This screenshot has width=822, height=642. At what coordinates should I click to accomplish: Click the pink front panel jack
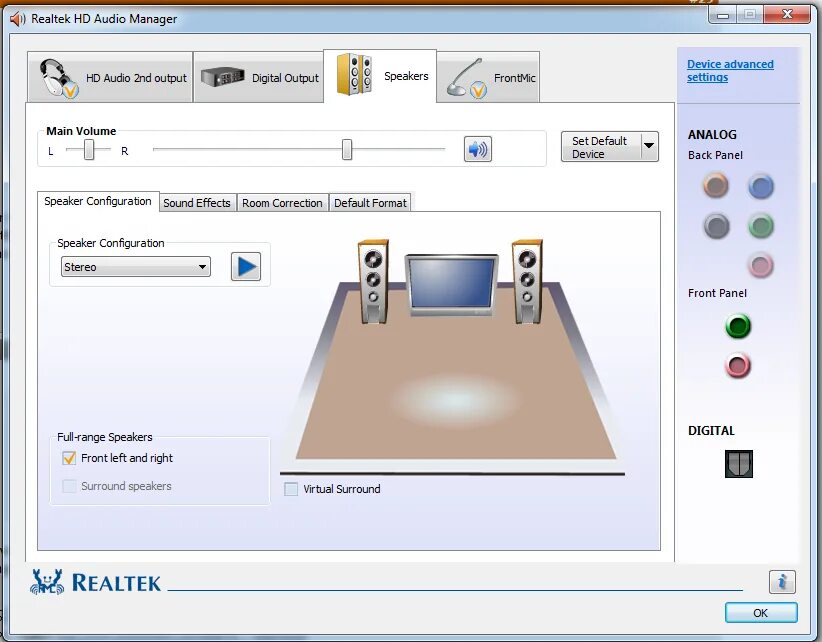[738, 365]
